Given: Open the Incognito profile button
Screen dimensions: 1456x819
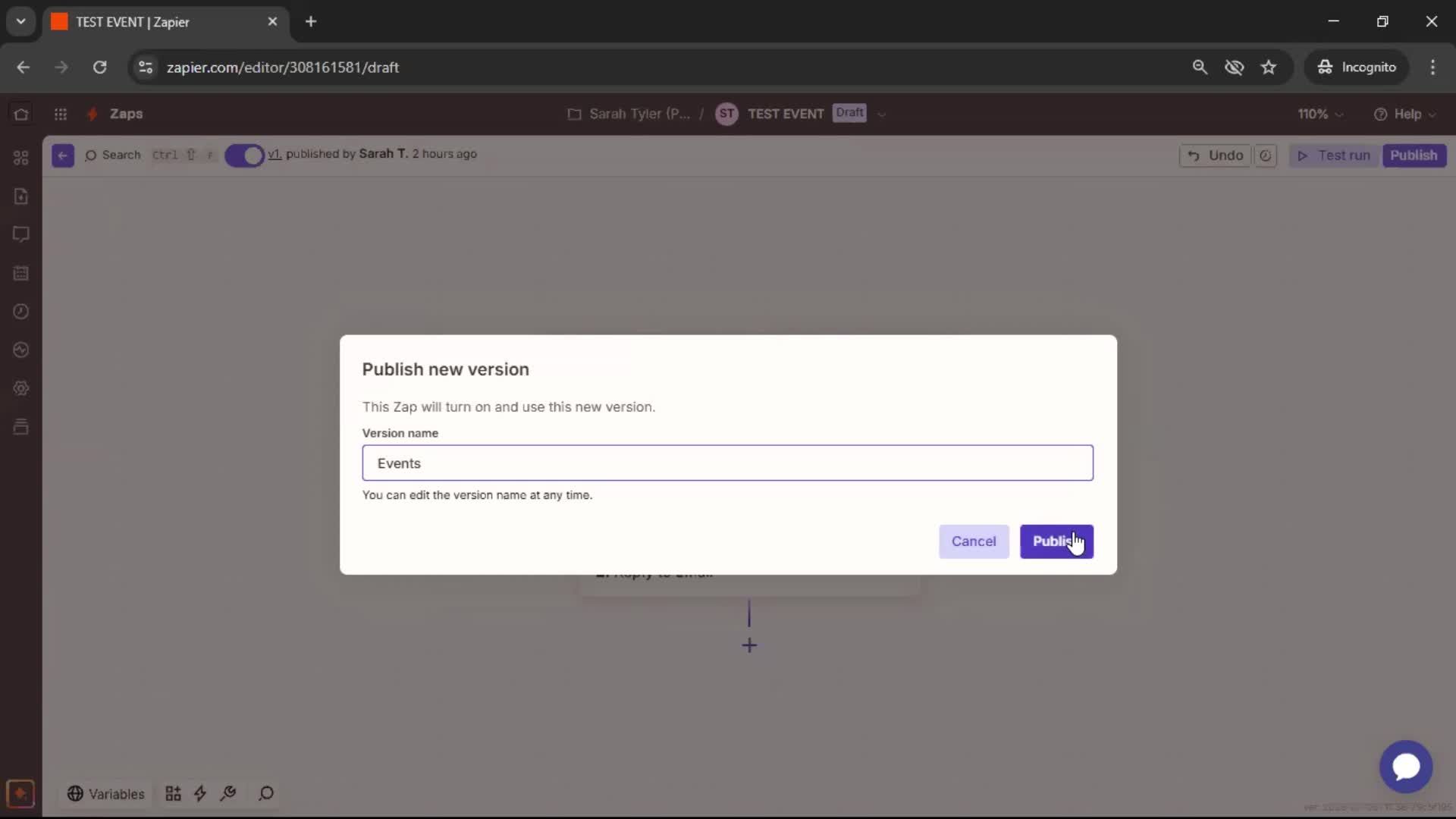Looking at the screenshot, I should click(1357, 67).
